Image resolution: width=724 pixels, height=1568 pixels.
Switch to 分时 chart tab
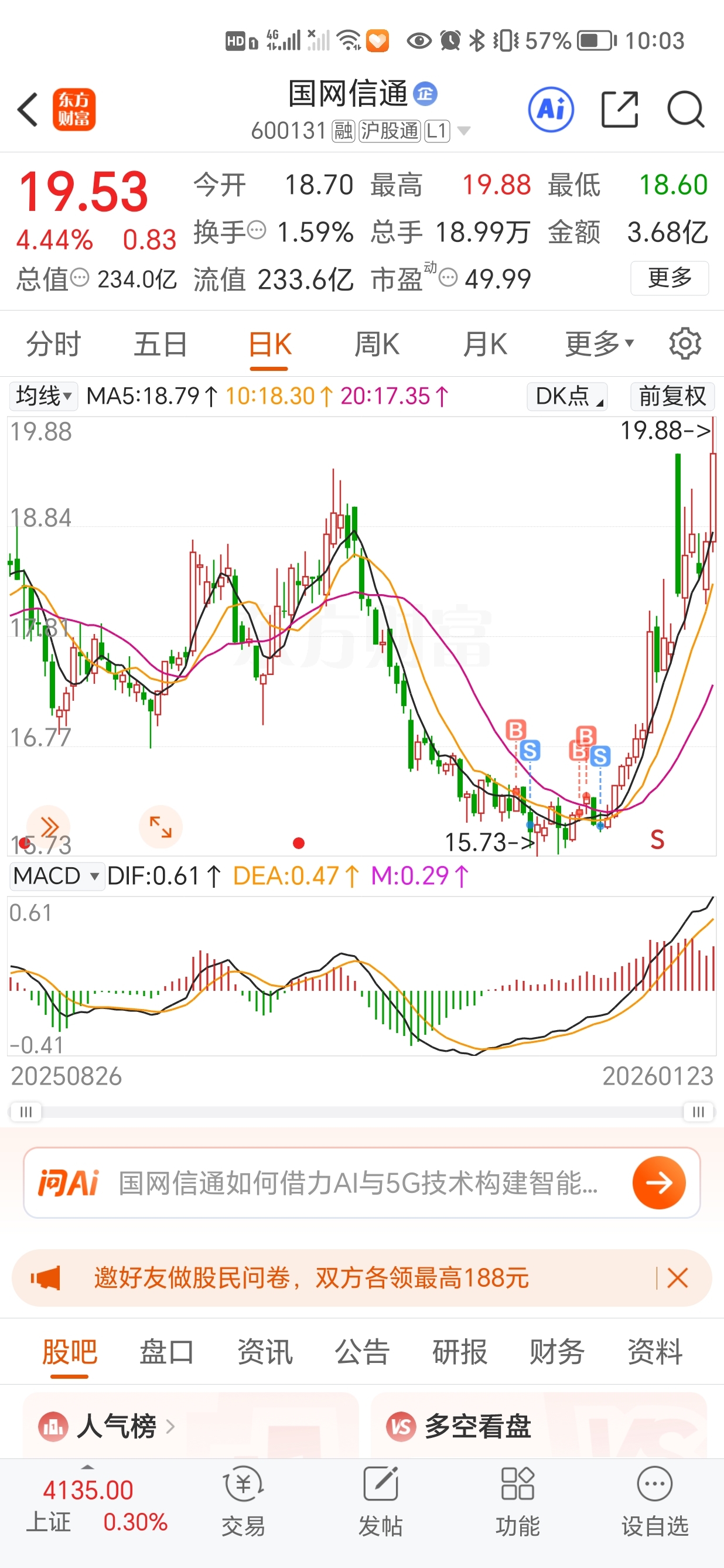(53, 344)
